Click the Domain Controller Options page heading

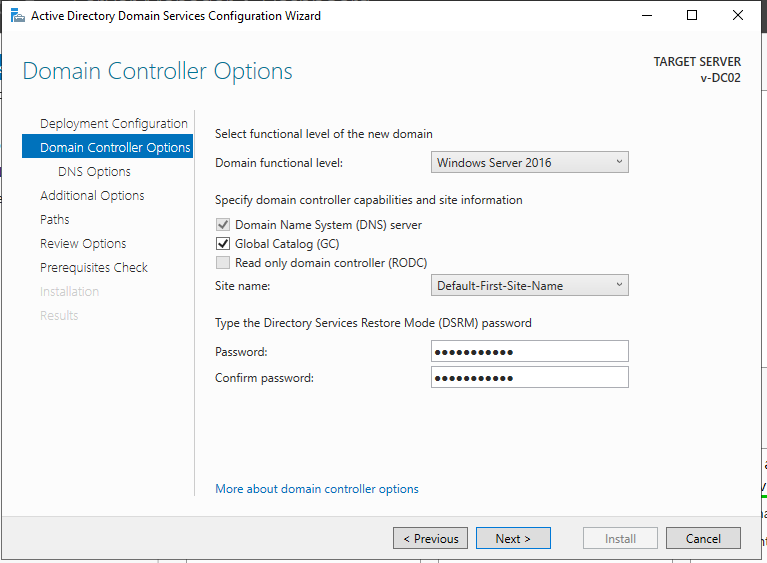[x=158, y=71]
